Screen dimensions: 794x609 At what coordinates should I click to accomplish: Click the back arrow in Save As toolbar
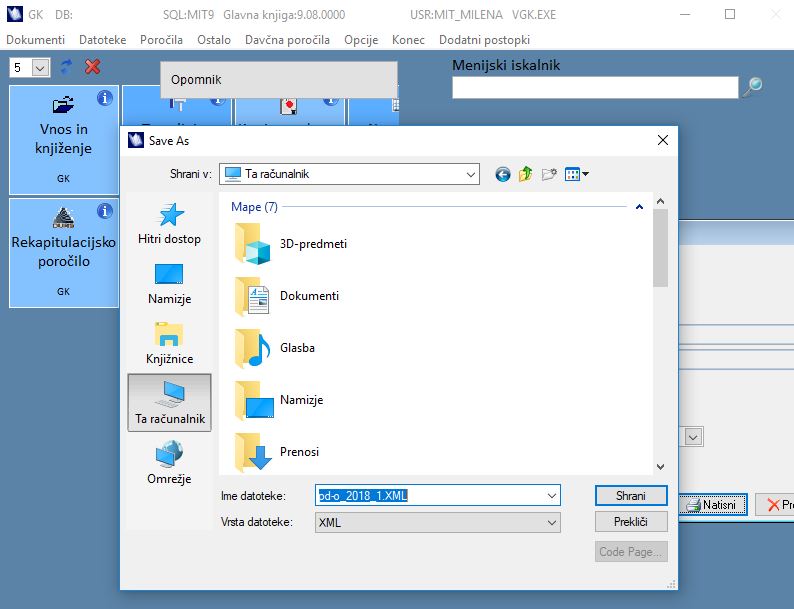[x=502, y=175]
